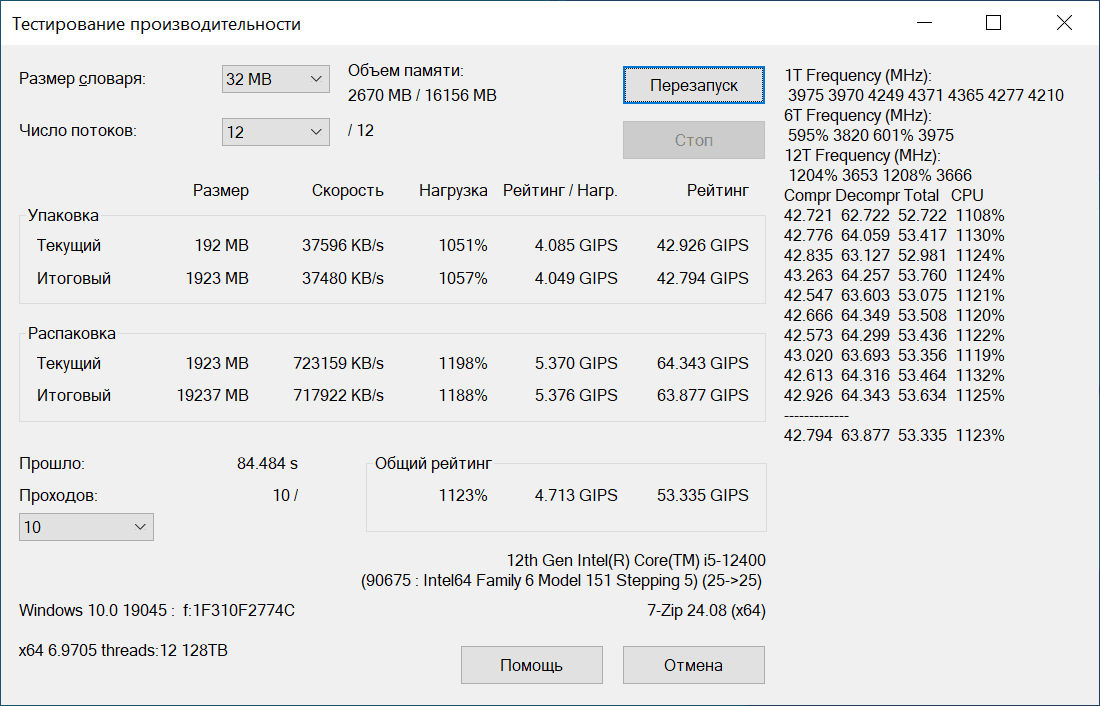Click the packing speed 37596 KB/s

pyautogui.click(x=342, y=246)
